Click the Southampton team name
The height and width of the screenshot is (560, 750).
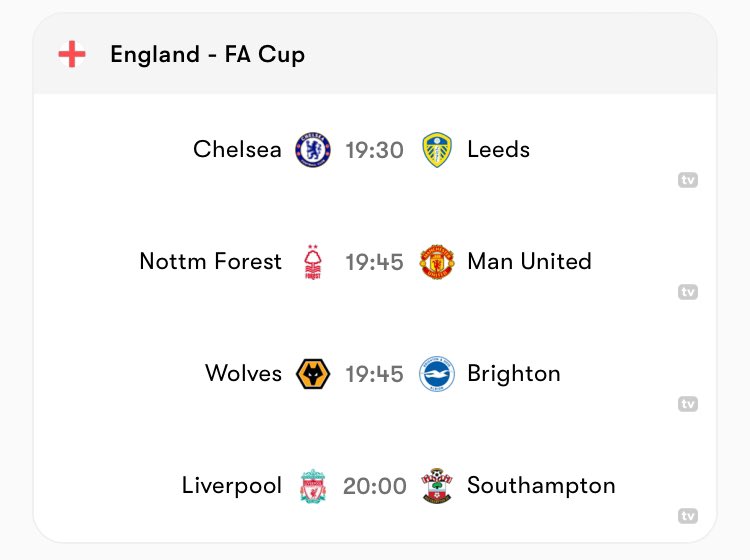pos(541,486)
